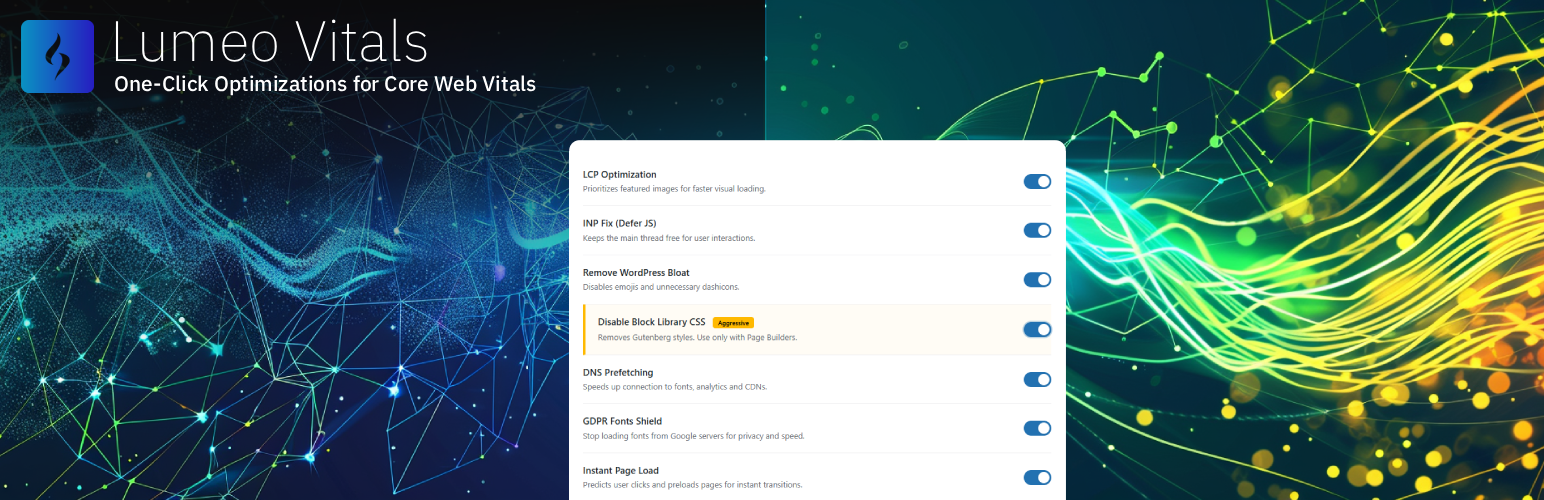This screenshot has height=500, width=1544.
Task: Toggle the GDPR Fonts Shield switch
Action: (x=1037, y=428)
